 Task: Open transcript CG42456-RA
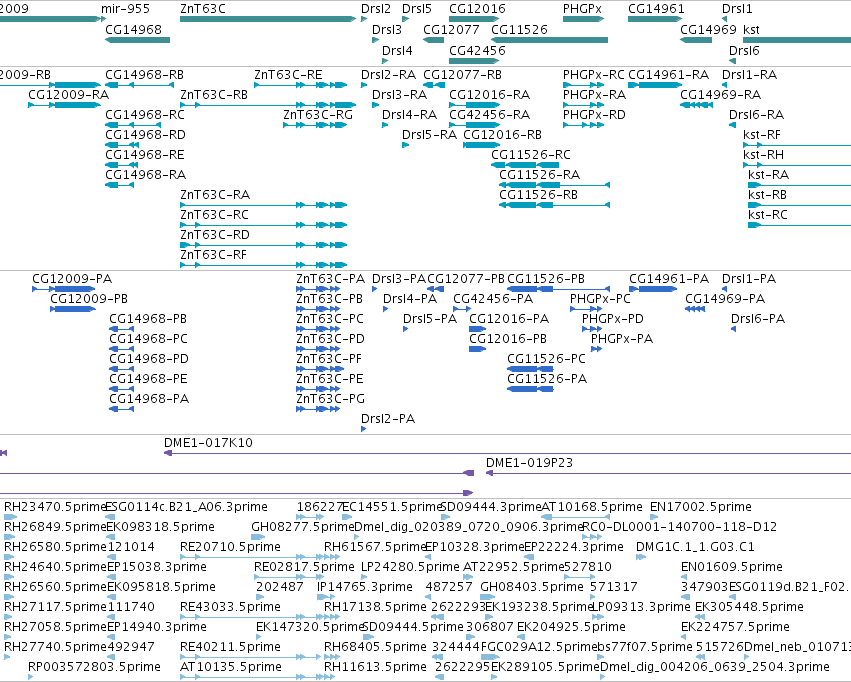[474, 125]
